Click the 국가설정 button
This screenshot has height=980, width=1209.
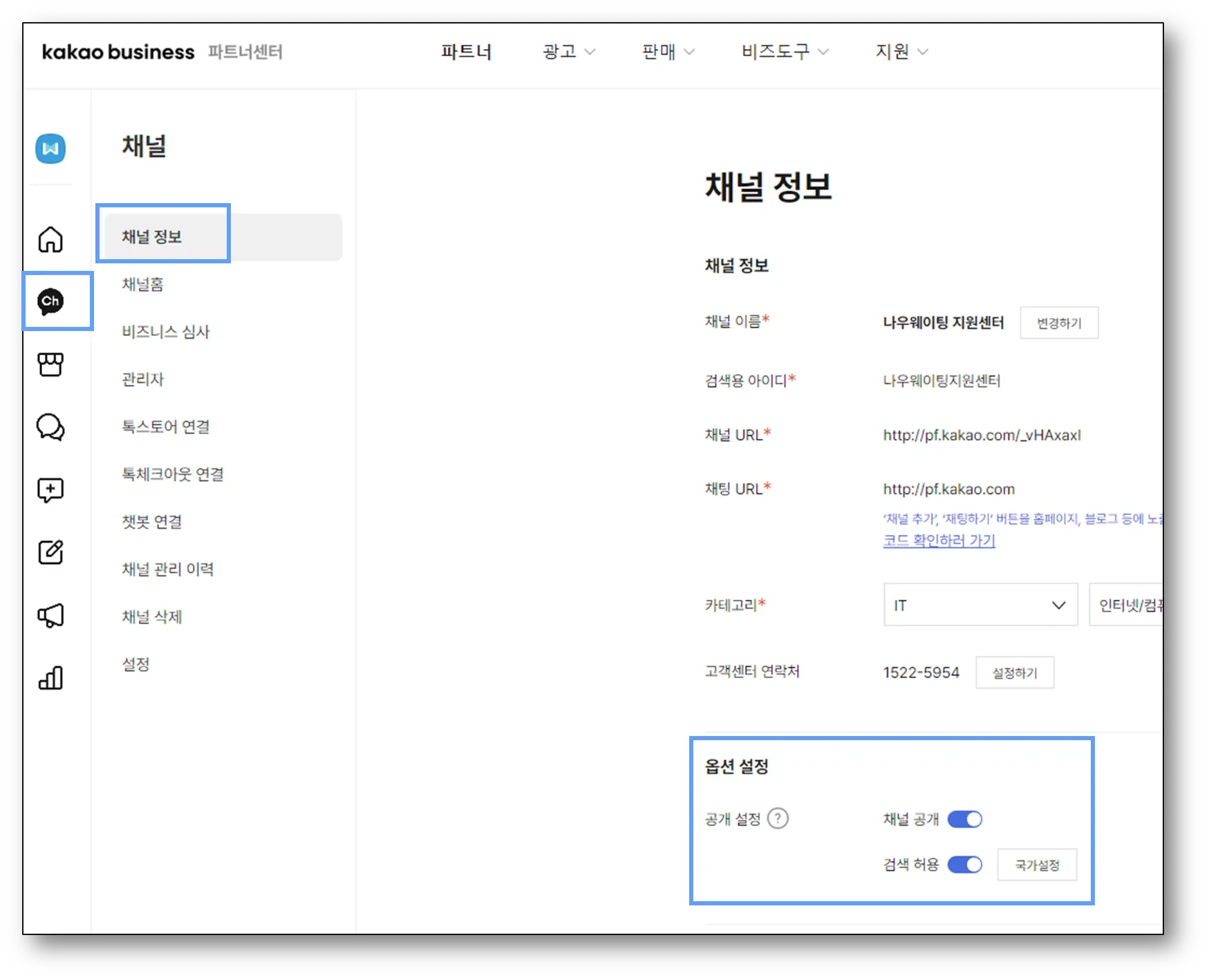coord(1037,865)
